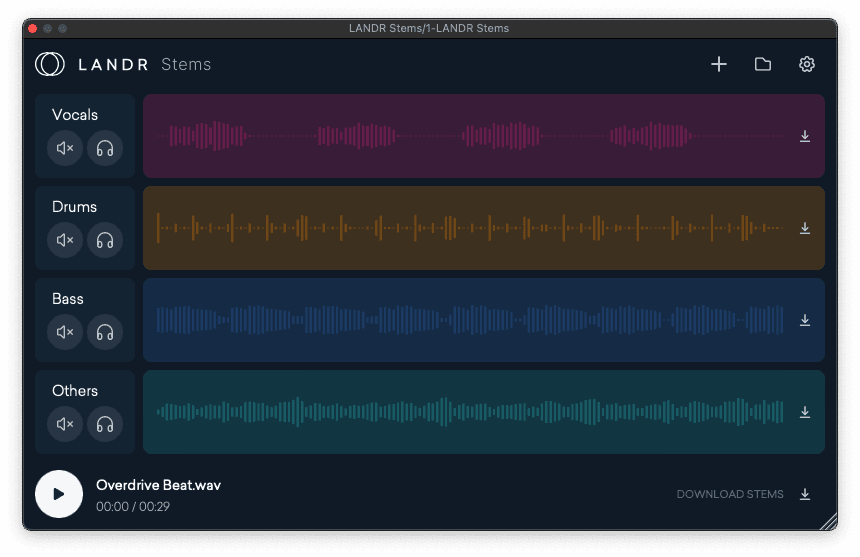Open the settings gear
The image size is (860, 557).
click(807, 65)
